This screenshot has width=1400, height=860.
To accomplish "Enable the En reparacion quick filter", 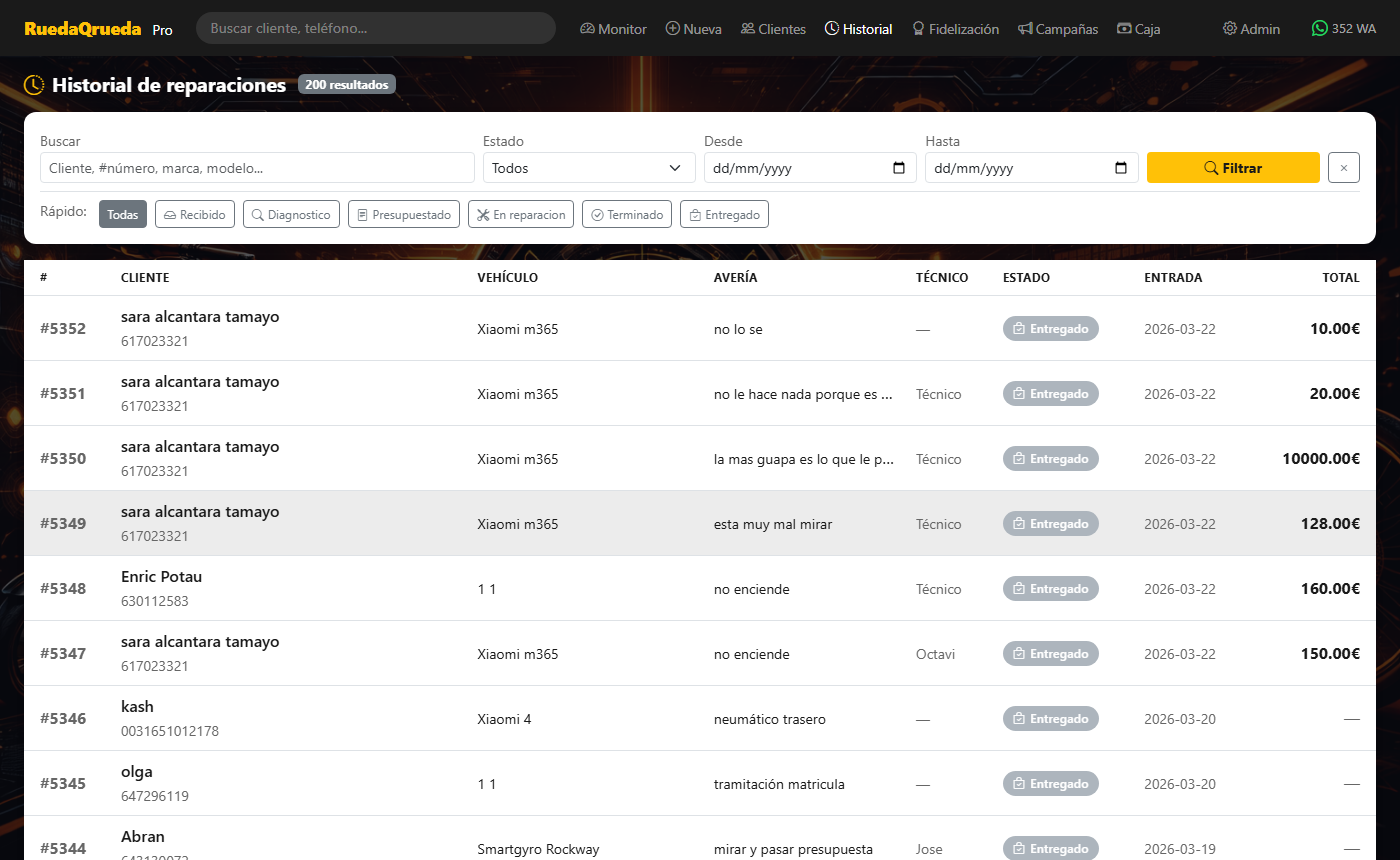I will click(x=521, y=214).
